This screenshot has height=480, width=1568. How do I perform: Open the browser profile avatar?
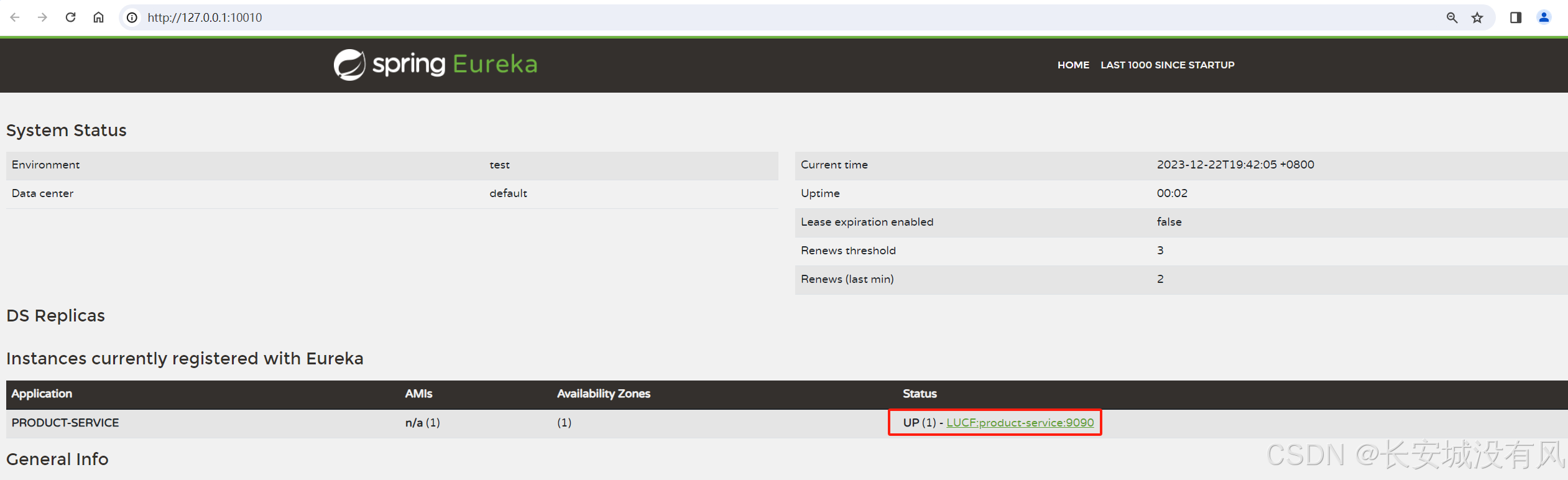click(x=1544, y=17)
